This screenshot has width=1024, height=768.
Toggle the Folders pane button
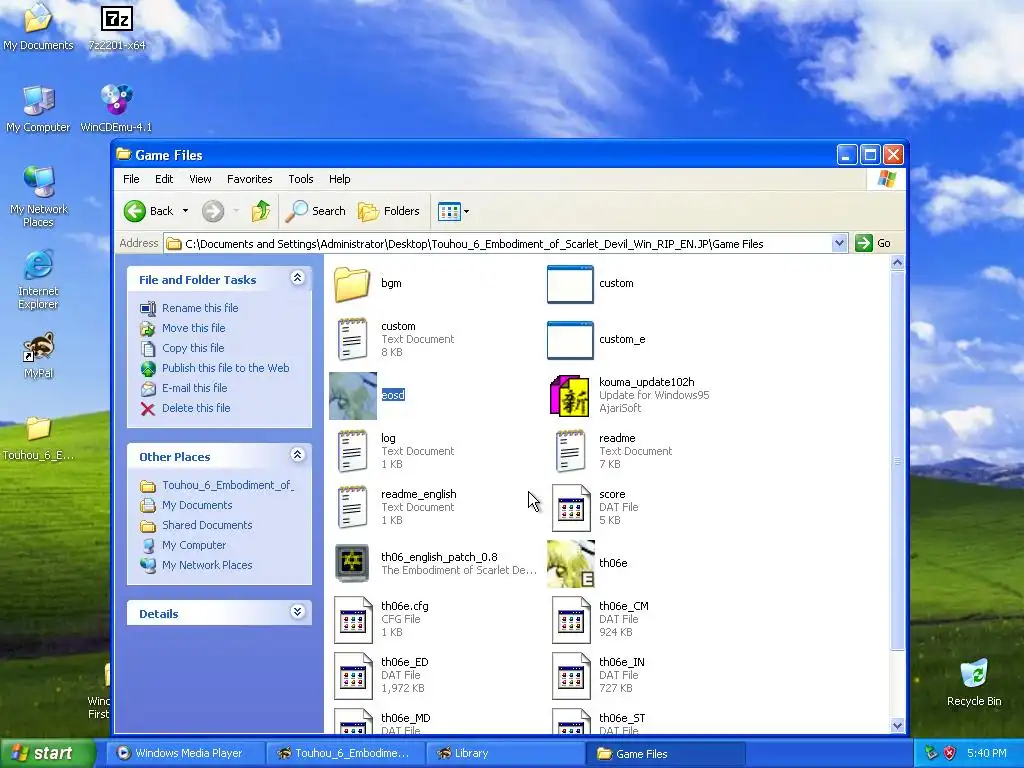pos(389,211)
